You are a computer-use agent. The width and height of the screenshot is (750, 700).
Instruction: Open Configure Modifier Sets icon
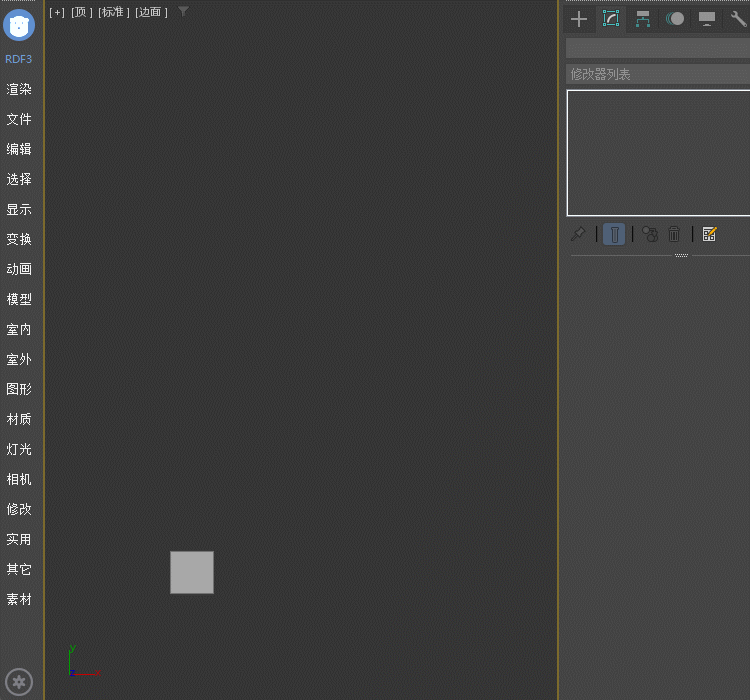coord(709,234)
